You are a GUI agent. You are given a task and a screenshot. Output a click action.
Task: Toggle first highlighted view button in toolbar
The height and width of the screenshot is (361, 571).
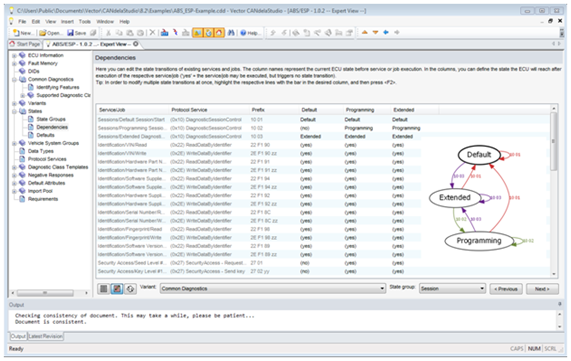197,33
